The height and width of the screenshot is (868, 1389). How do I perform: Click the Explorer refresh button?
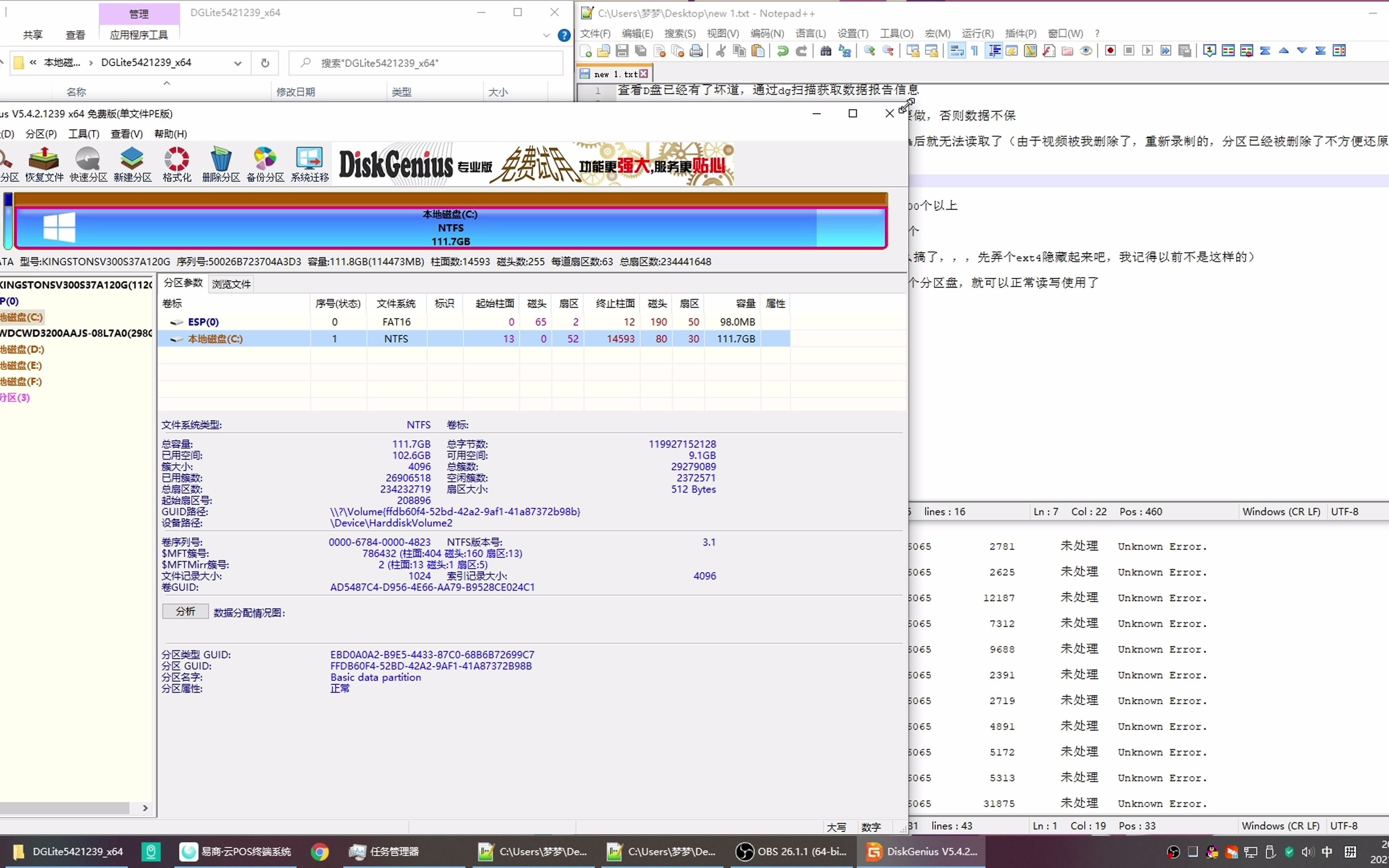[x=265, y=63]
